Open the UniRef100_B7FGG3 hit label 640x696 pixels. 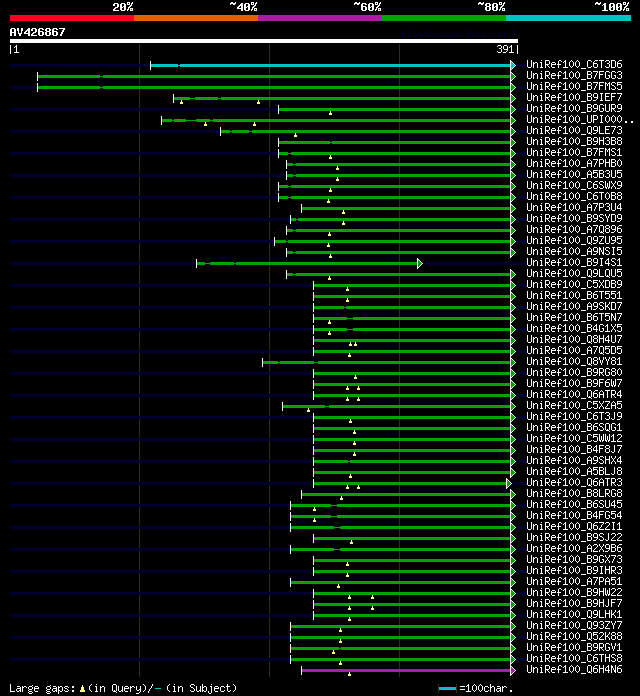click(x=574, y=75)
